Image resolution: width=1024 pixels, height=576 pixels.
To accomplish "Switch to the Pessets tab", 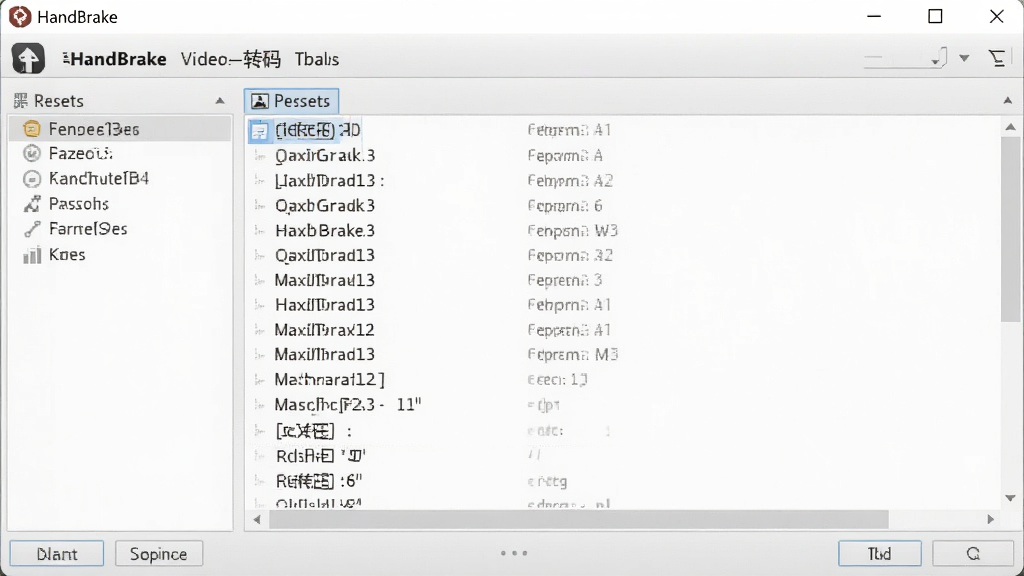I will tap(291, 101).
